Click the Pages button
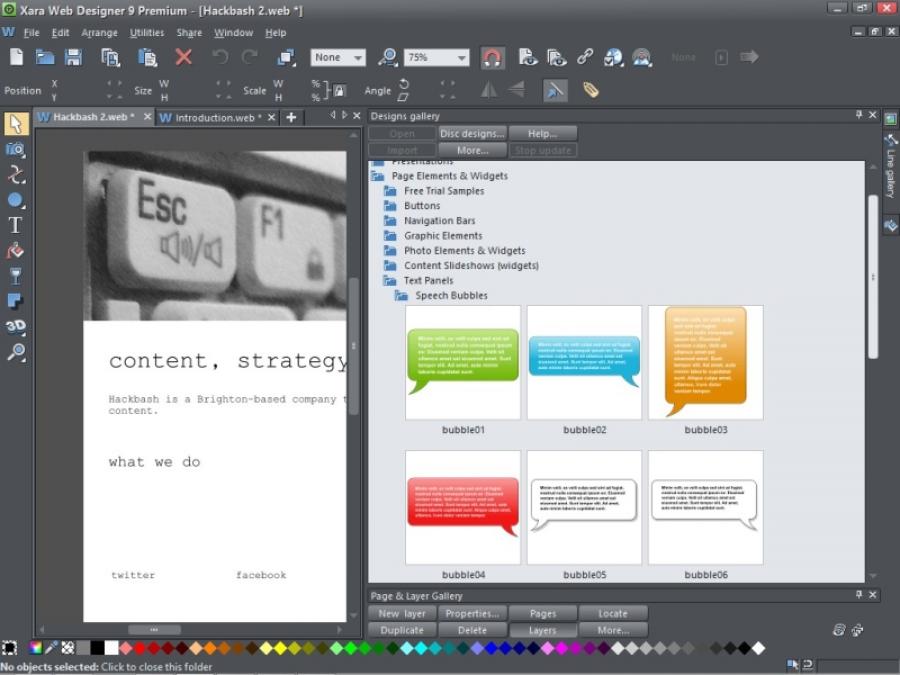The image size is (900, 675). (x=542, y=614)
